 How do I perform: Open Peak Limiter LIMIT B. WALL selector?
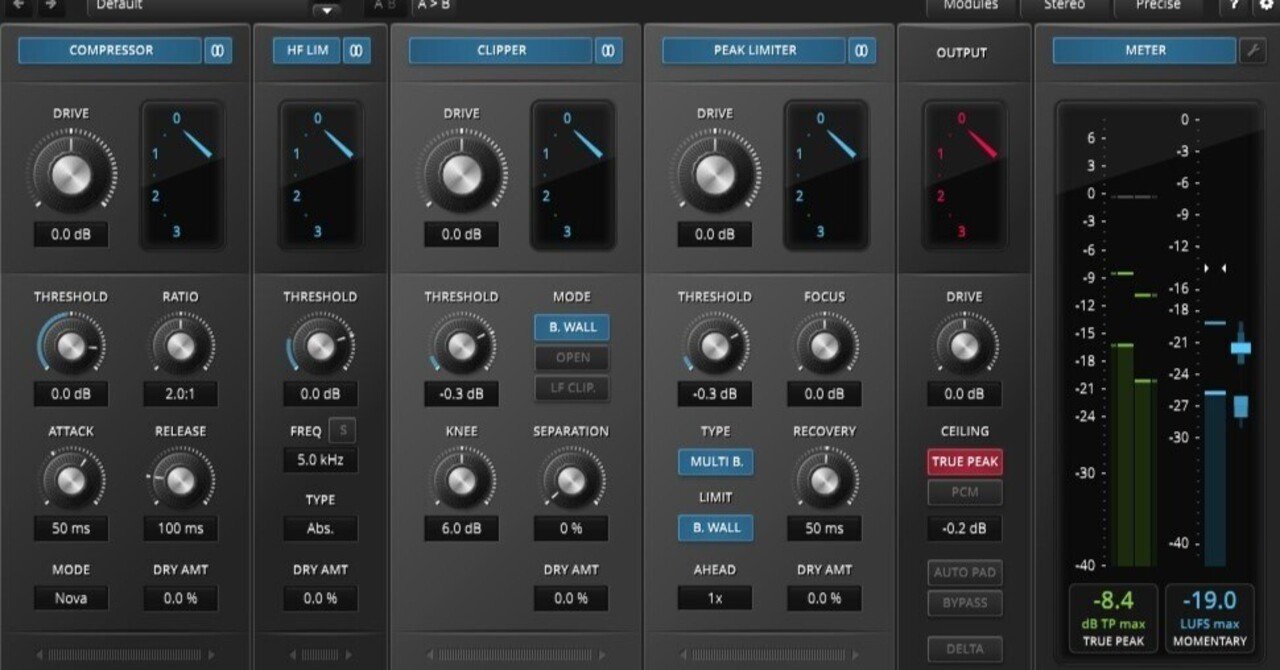pos(715,528)
